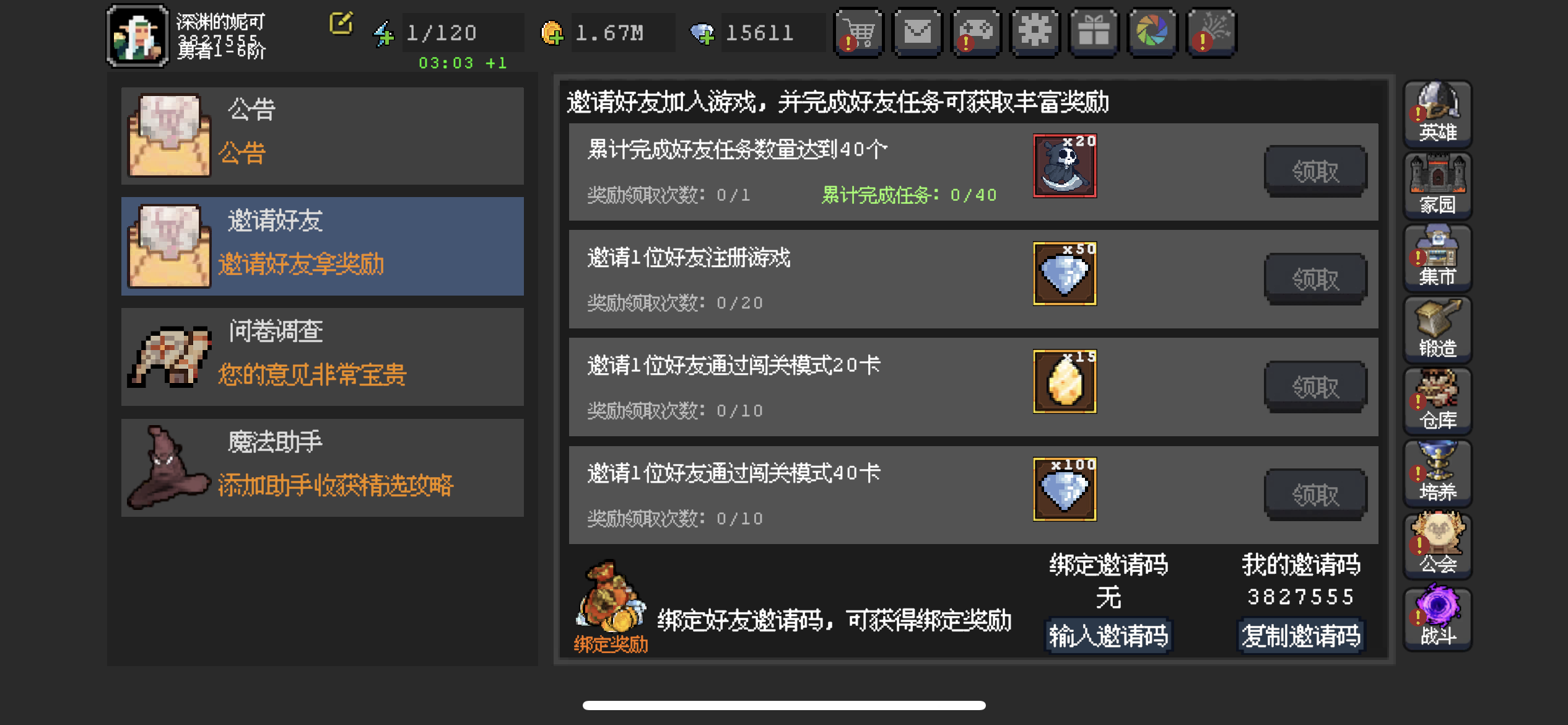Select the 问卷调查 survey tab
1568x725 pixels.
(323, 357)
